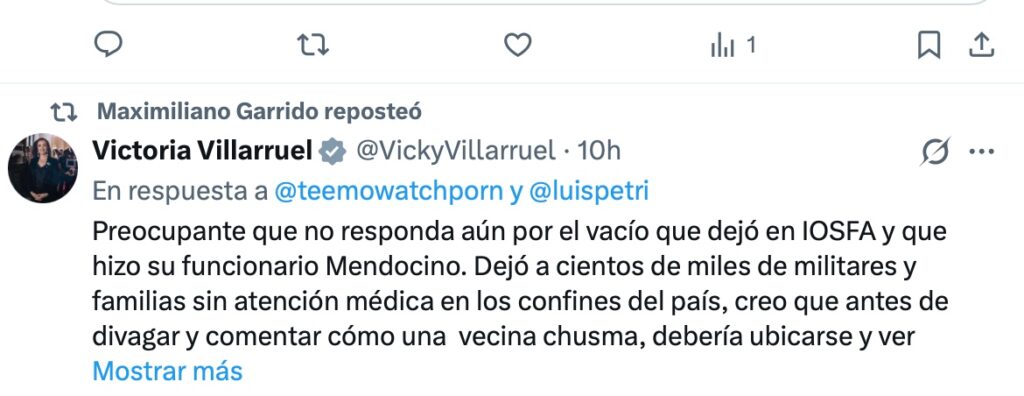Share the post with upload arrow icon
Viewport: 1024px width, 396px height.
[x=980, y=45]
